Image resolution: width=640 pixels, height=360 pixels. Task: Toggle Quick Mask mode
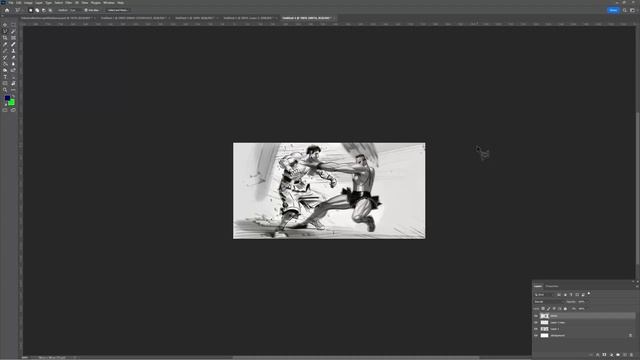(5, 110)
